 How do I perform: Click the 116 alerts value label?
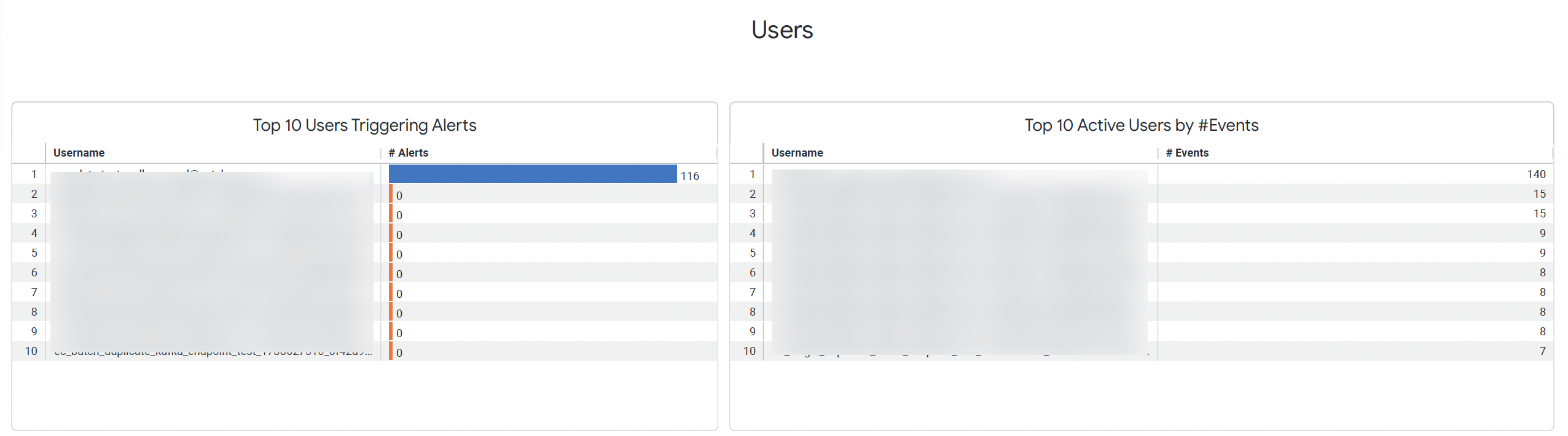tap(689, 176)
